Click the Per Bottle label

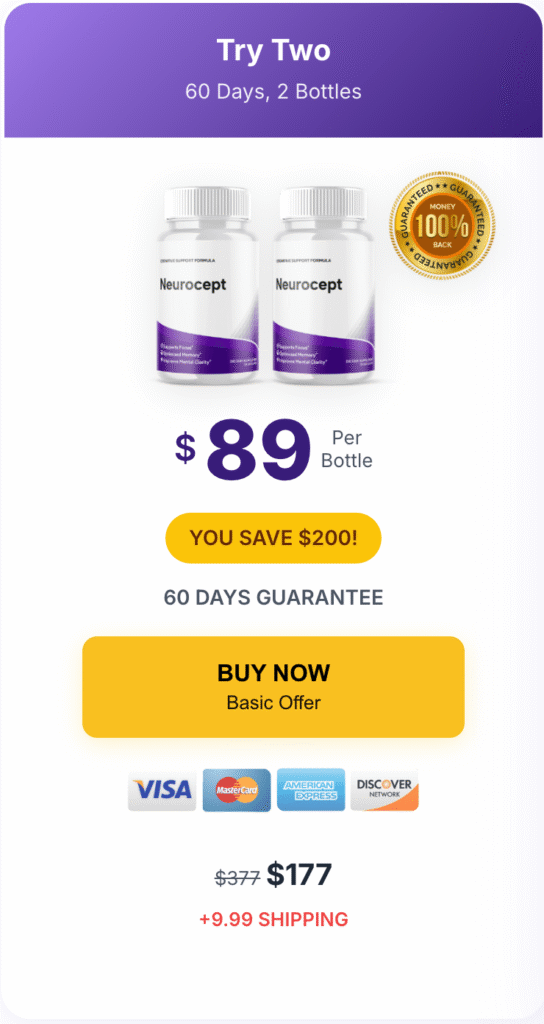pyautogui.click(x=346, y=449)
